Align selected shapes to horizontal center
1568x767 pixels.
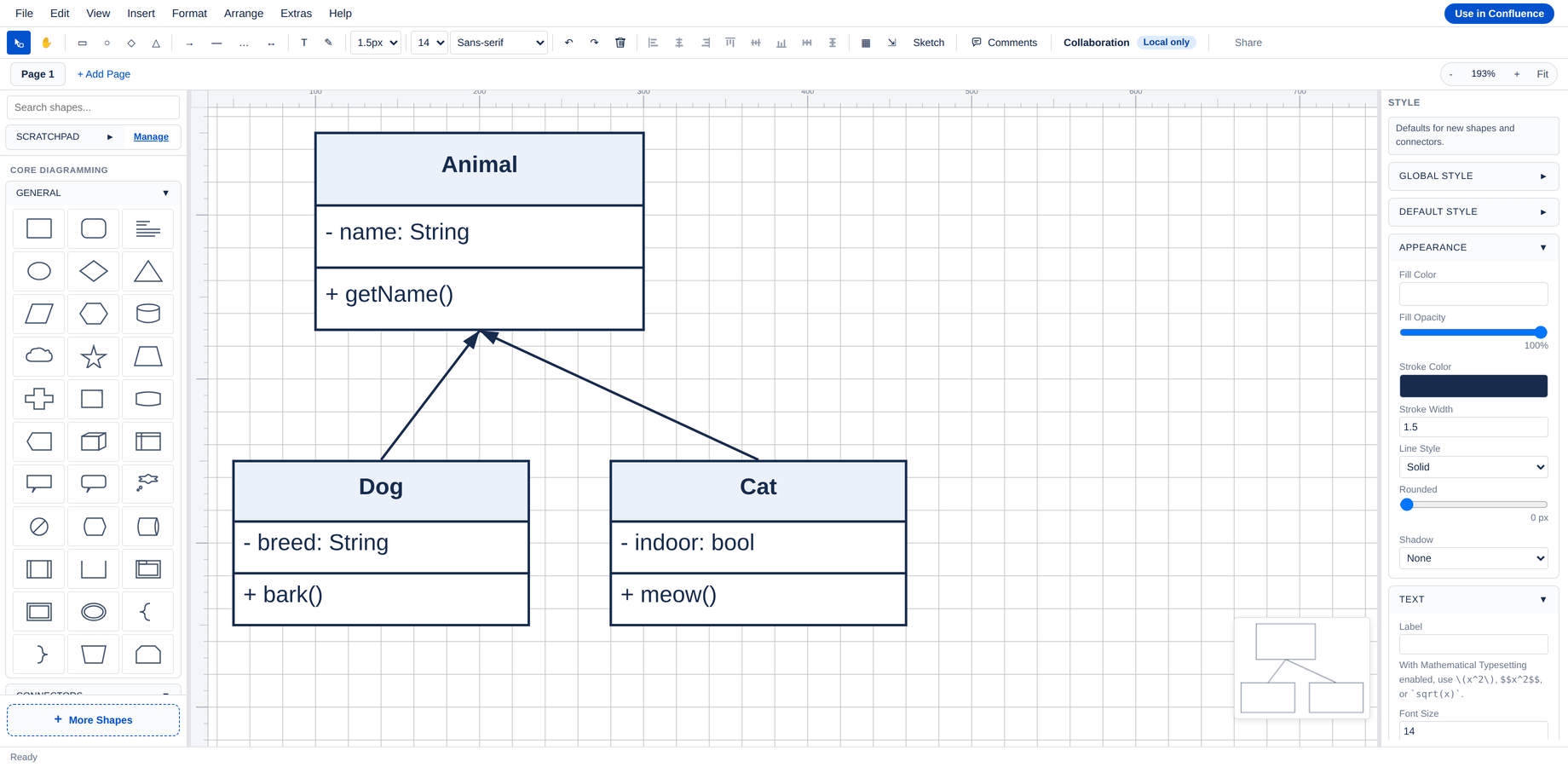click(679, 43)
